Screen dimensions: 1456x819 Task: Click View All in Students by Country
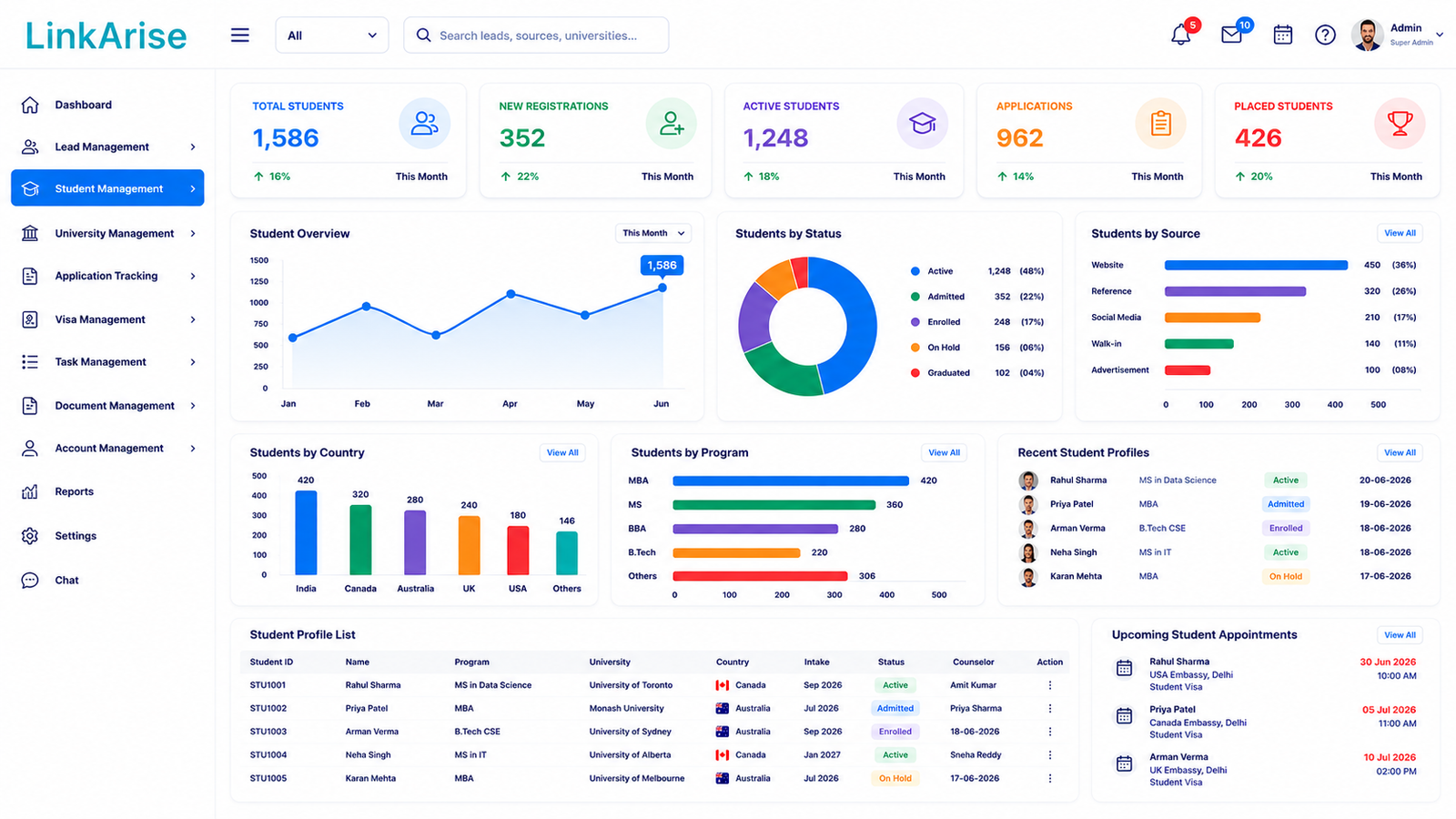coord(562,452)
